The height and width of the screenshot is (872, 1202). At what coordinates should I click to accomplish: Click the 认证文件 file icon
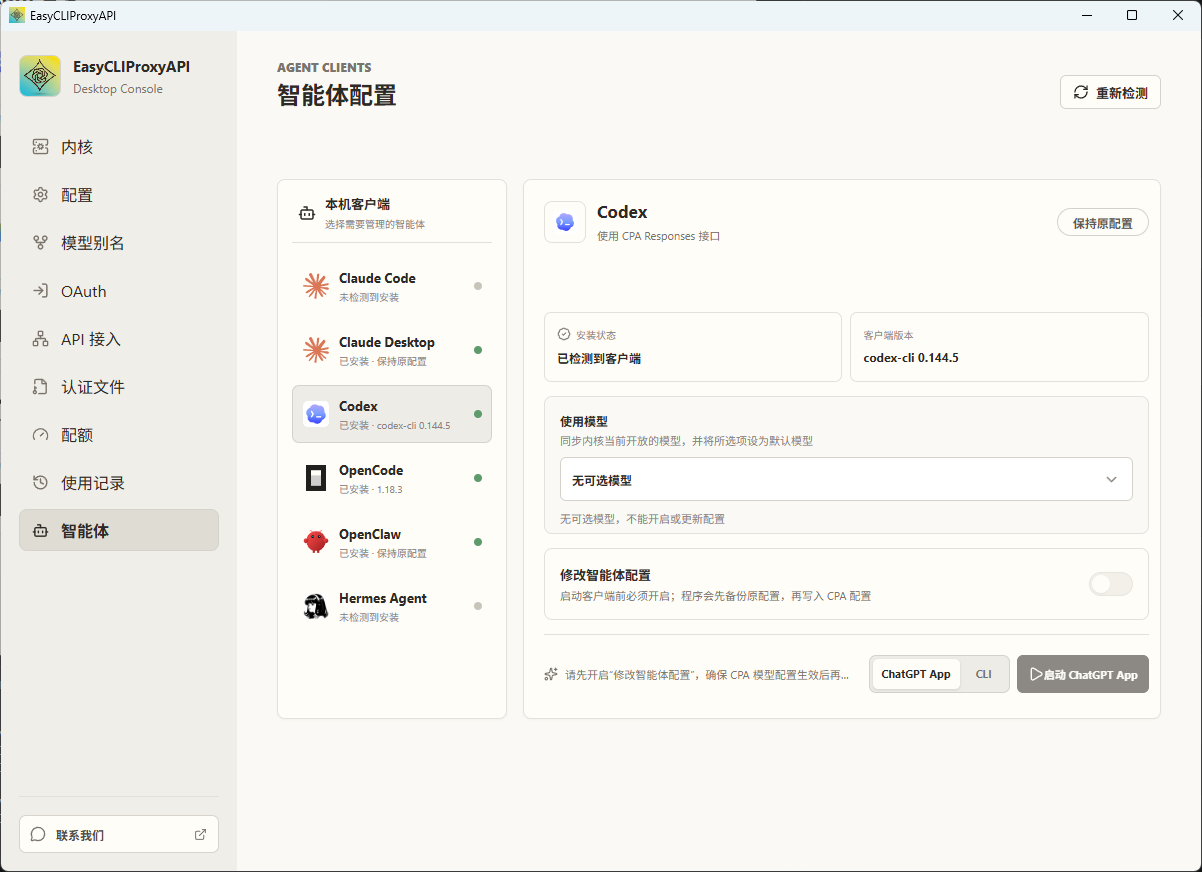click(40, 387)
